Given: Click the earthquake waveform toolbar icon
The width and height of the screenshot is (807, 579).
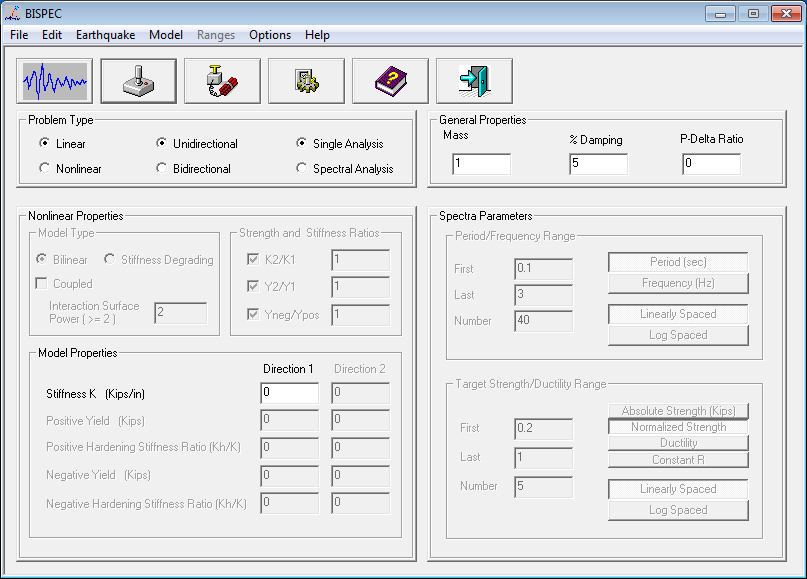Looking at the screenshot, I should click(x=54, y=81).
